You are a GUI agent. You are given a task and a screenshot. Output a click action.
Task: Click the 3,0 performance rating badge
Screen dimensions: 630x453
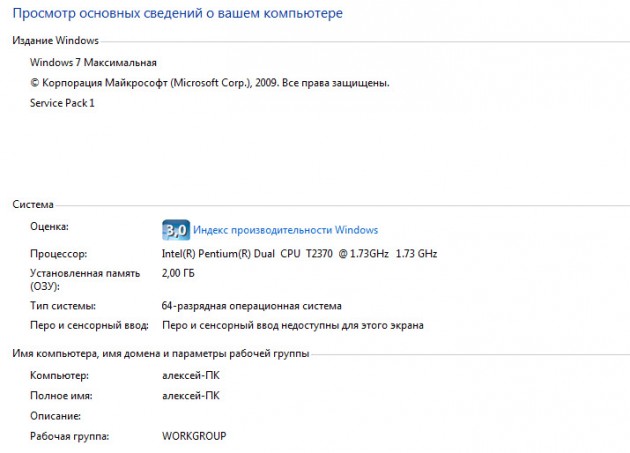[x=175, y=229]
